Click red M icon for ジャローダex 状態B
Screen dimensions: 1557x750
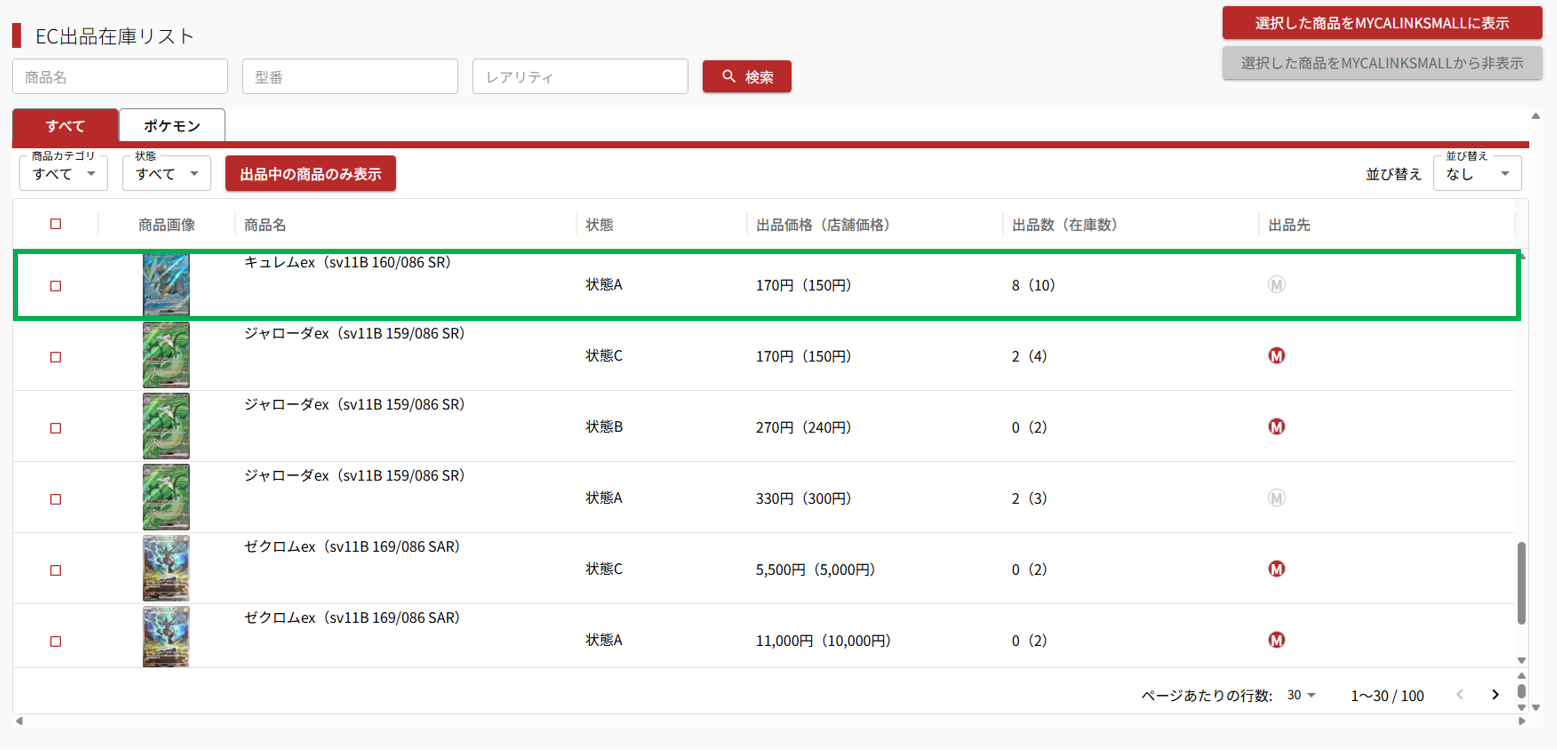(x=1276, y=427)
